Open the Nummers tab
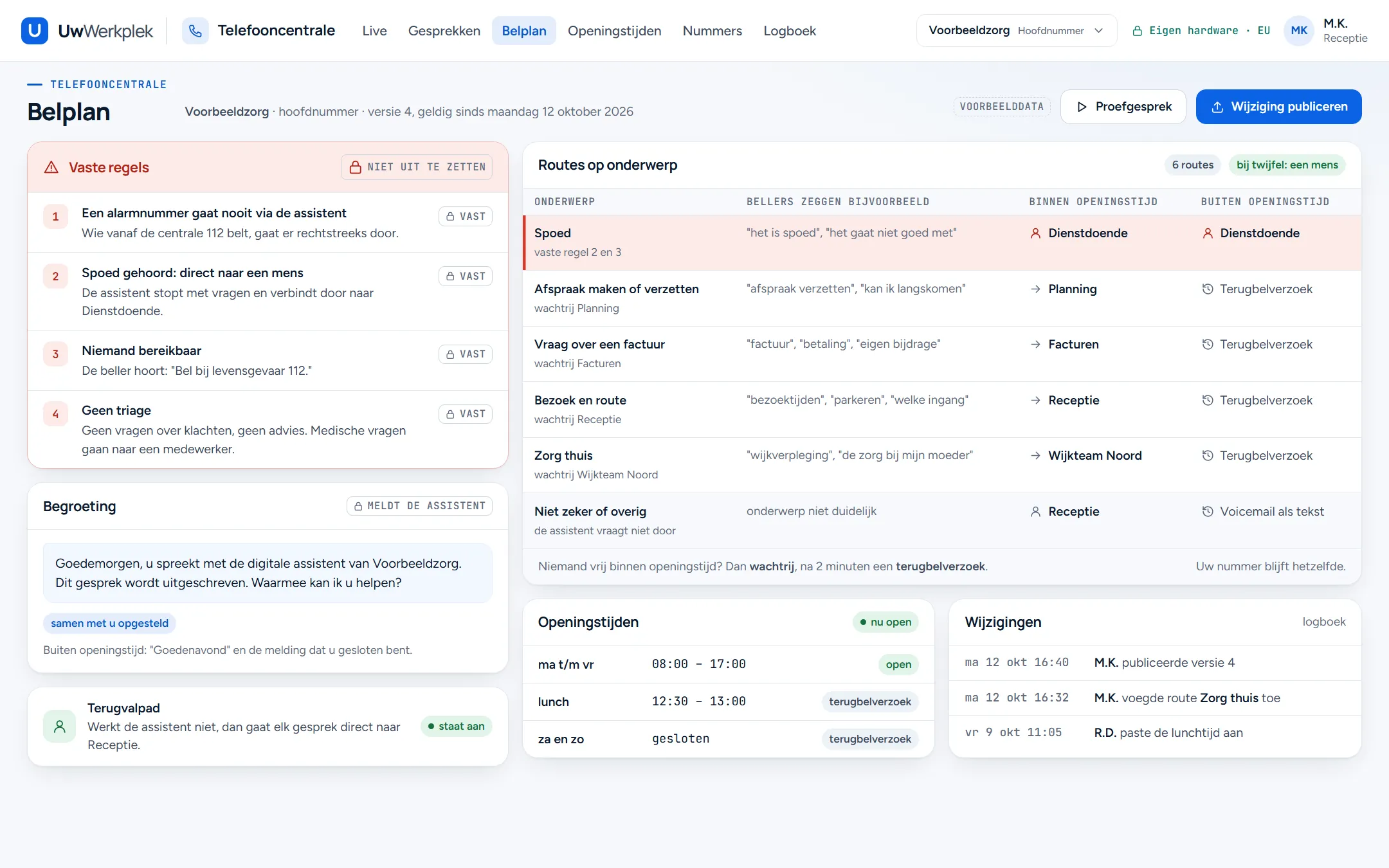Viewport: 1389px width, 868px height. click(x=713, y=31)
